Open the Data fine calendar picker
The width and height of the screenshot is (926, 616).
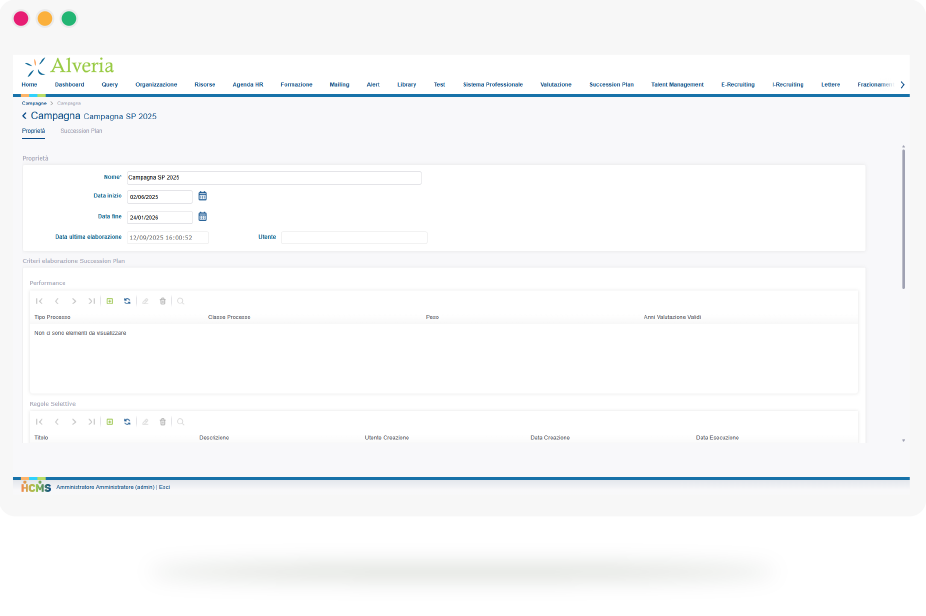coord(202,216)
